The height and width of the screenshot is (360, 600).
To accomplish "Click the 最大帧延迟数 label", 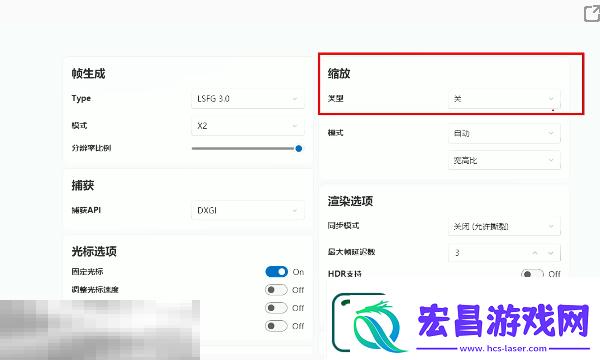I will click(351, 252).
